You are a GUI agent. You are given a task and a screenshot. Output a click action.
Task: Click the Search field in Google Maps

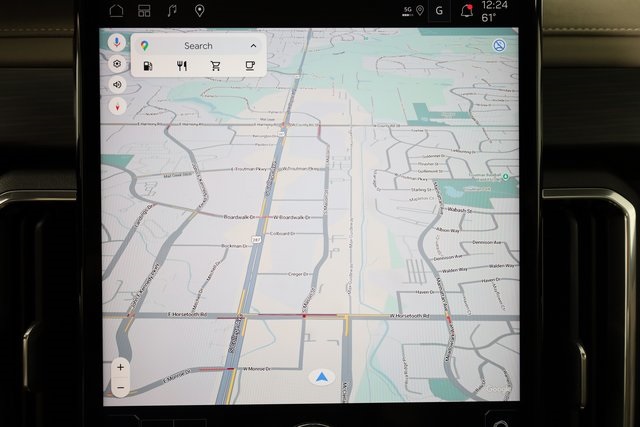198,46
